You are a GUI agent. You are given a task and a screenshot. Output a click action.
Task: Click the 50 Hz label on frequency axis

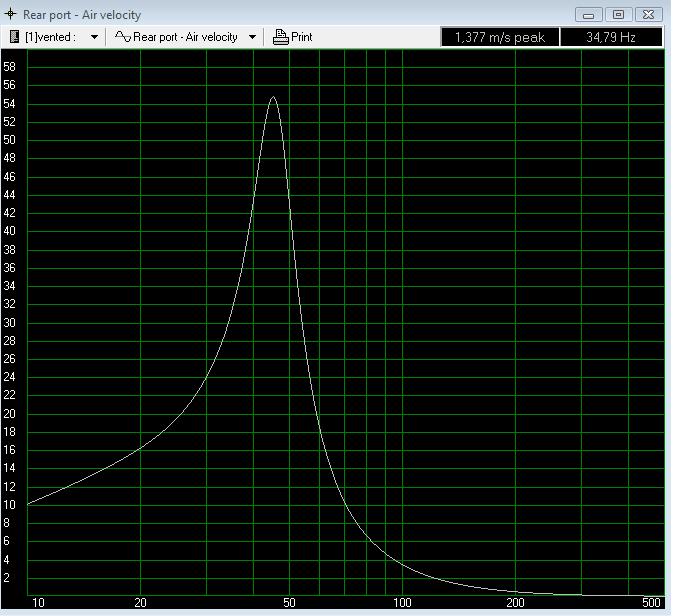[x=290, y=603]
